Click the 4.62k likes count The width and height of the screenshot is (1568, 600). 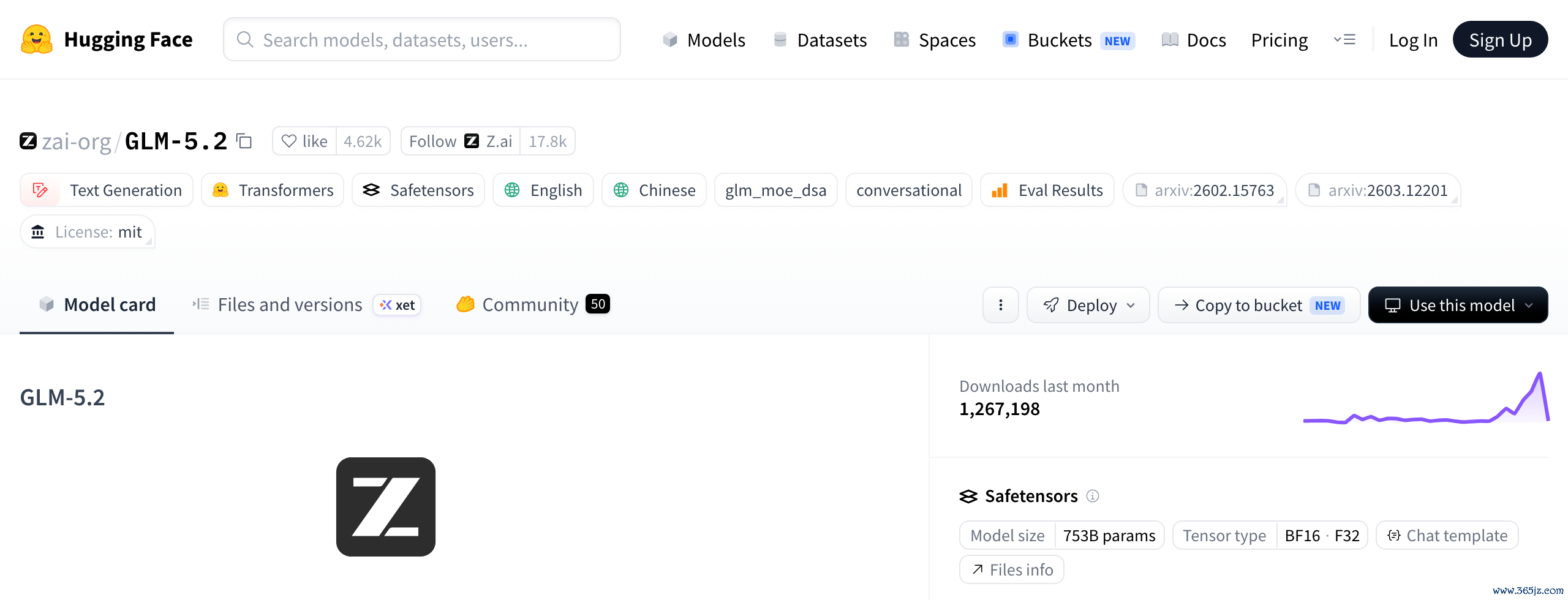coord(363,141)
